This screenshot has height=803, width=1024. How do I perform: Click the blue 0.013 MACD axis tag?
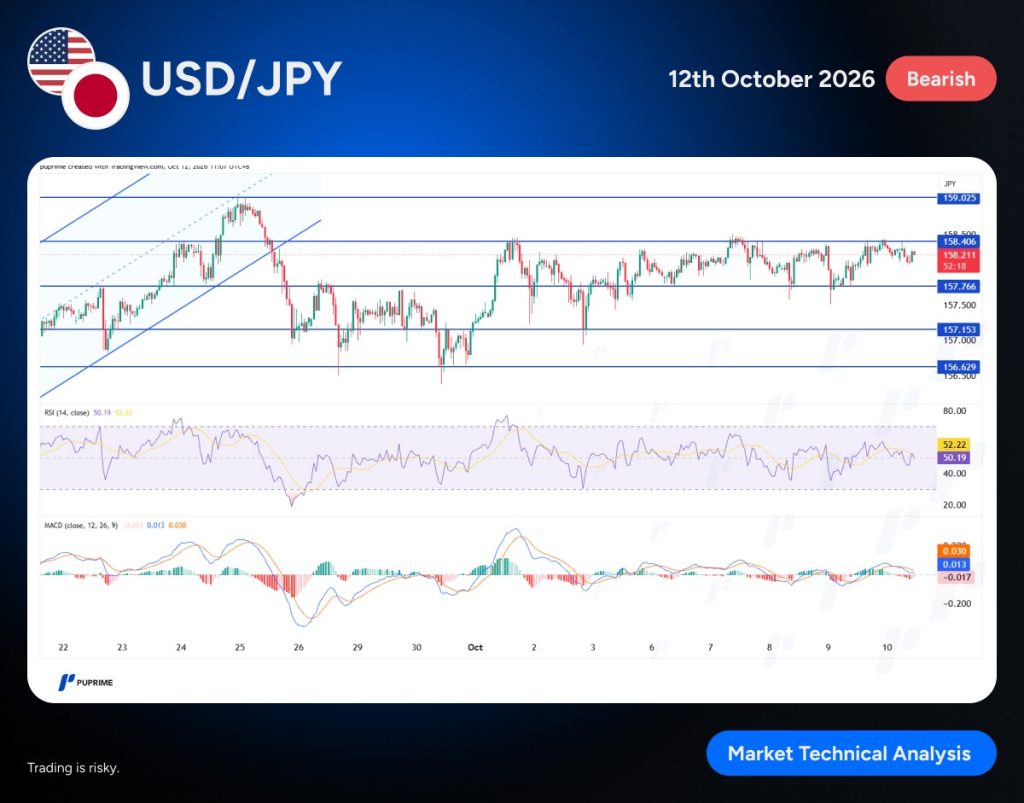(954, 564)
